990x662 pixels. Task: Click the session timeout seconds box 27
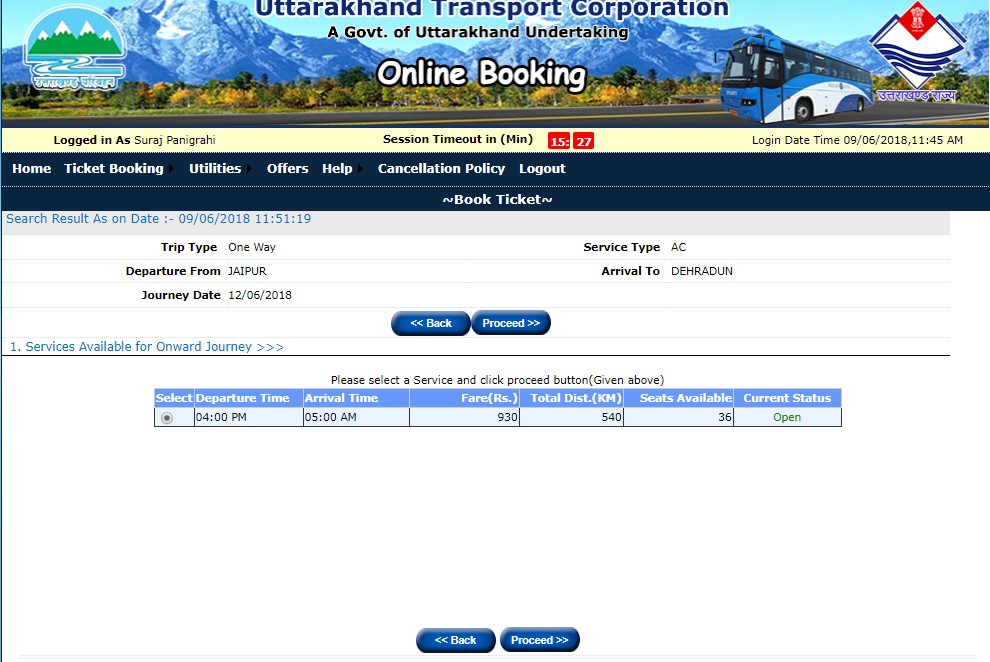[x=583, y=141]
